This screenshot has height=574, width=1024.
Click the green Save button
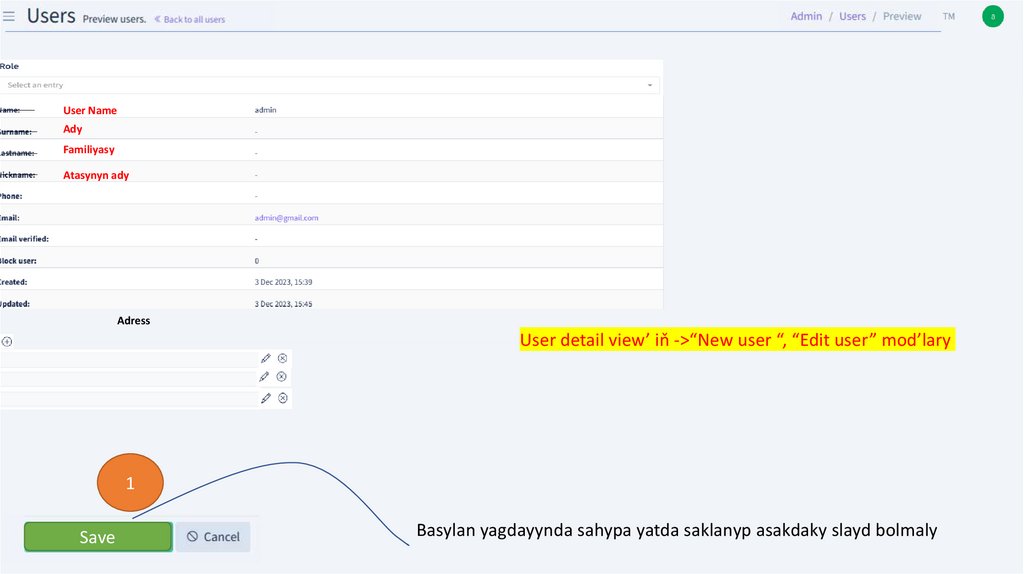click(98, 537)
